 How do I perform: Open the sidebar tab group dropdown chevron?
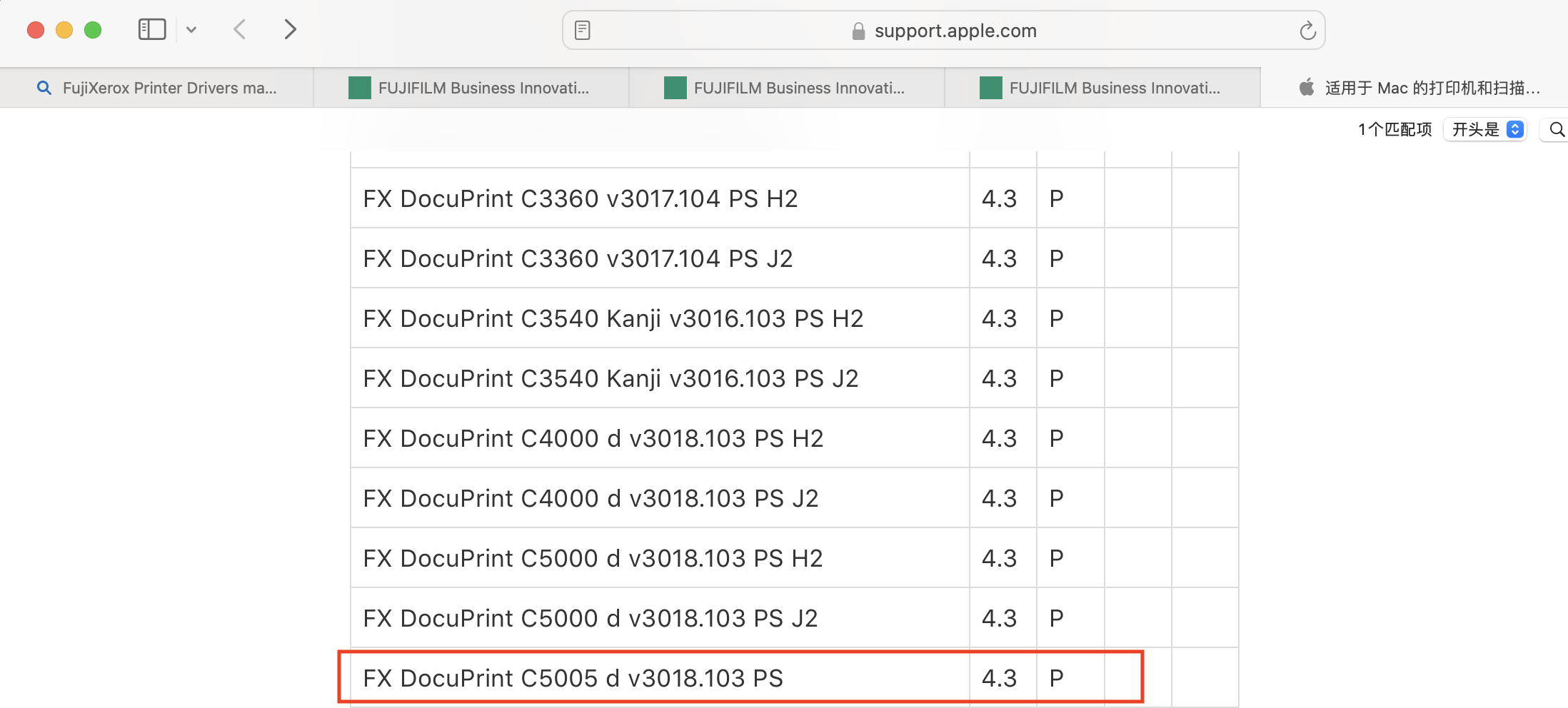pyautogui.click(x=191, y=30)
